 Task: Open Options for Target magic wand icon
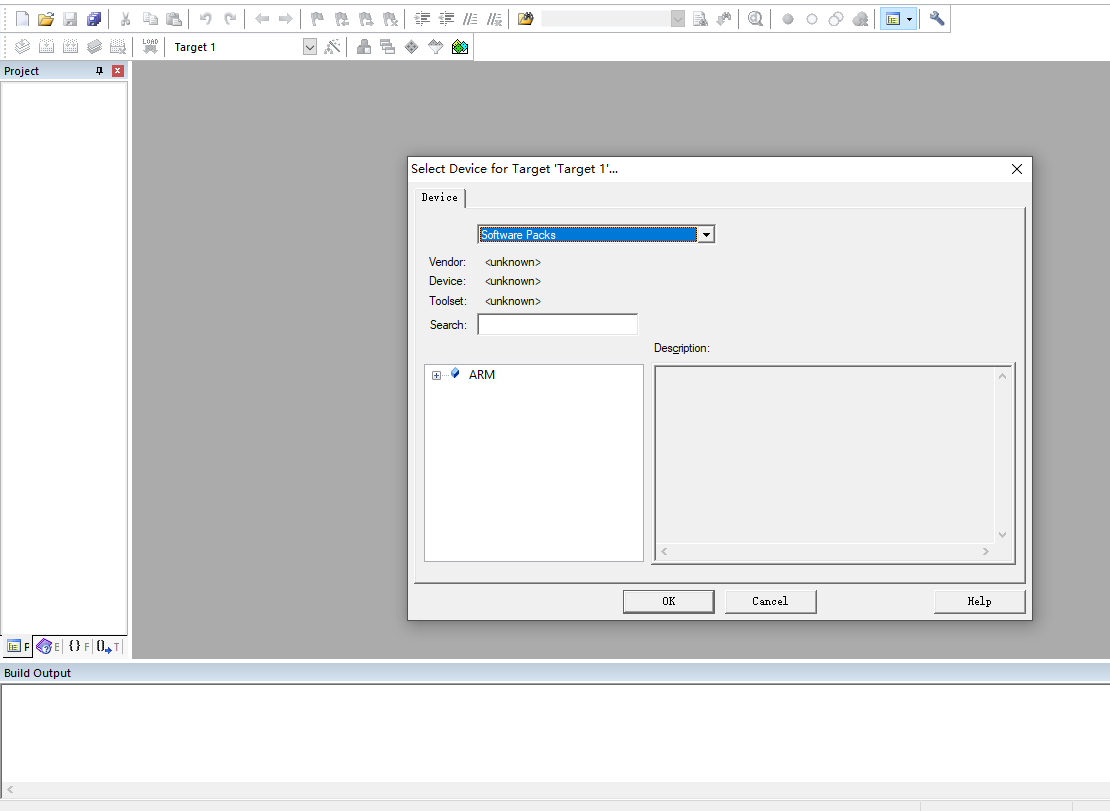pyautogui.click(x=332, y=47)
